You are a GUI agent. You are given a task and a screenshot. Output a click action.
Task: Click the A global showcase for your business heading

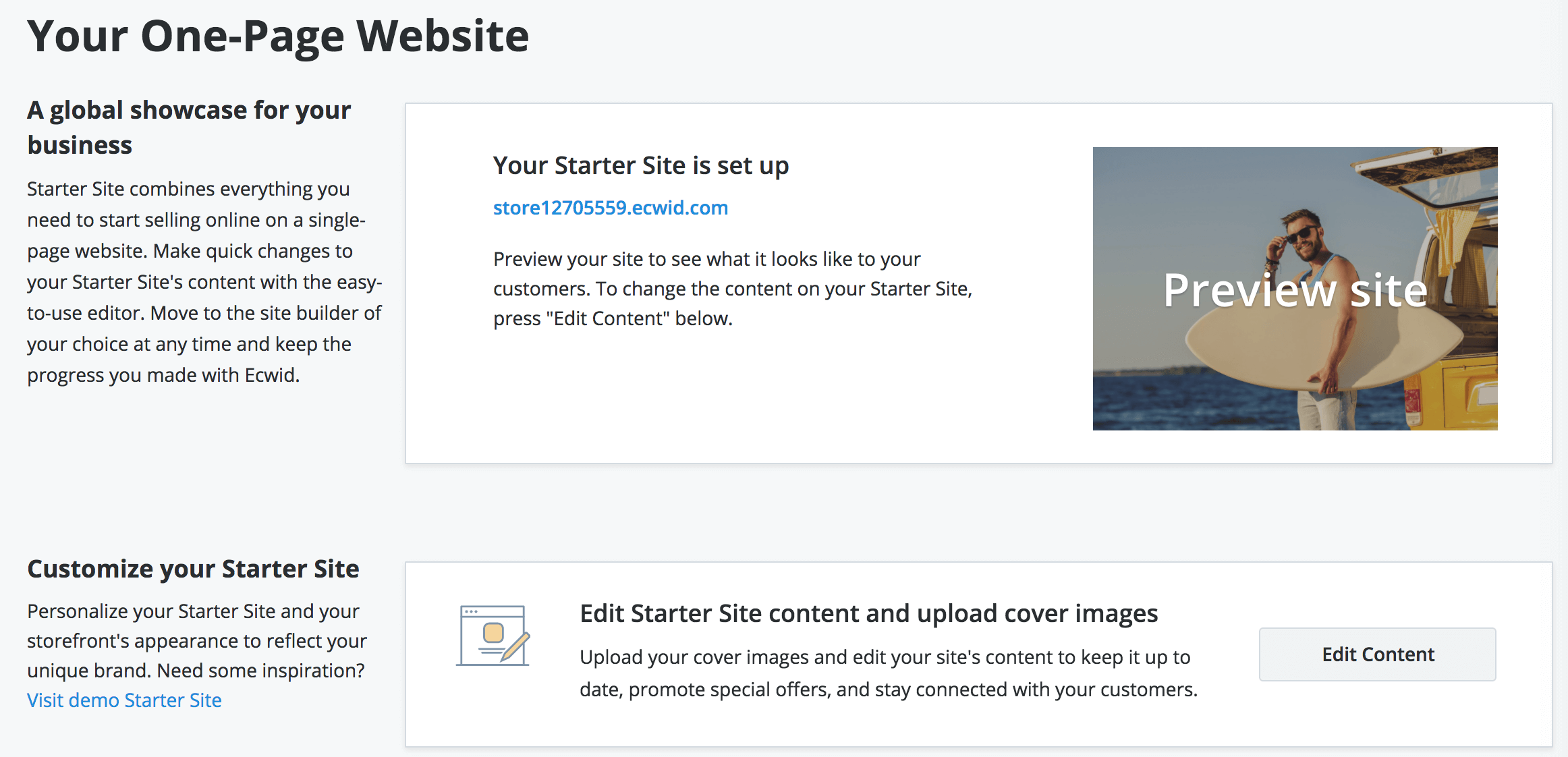click(x=189, y=127)
